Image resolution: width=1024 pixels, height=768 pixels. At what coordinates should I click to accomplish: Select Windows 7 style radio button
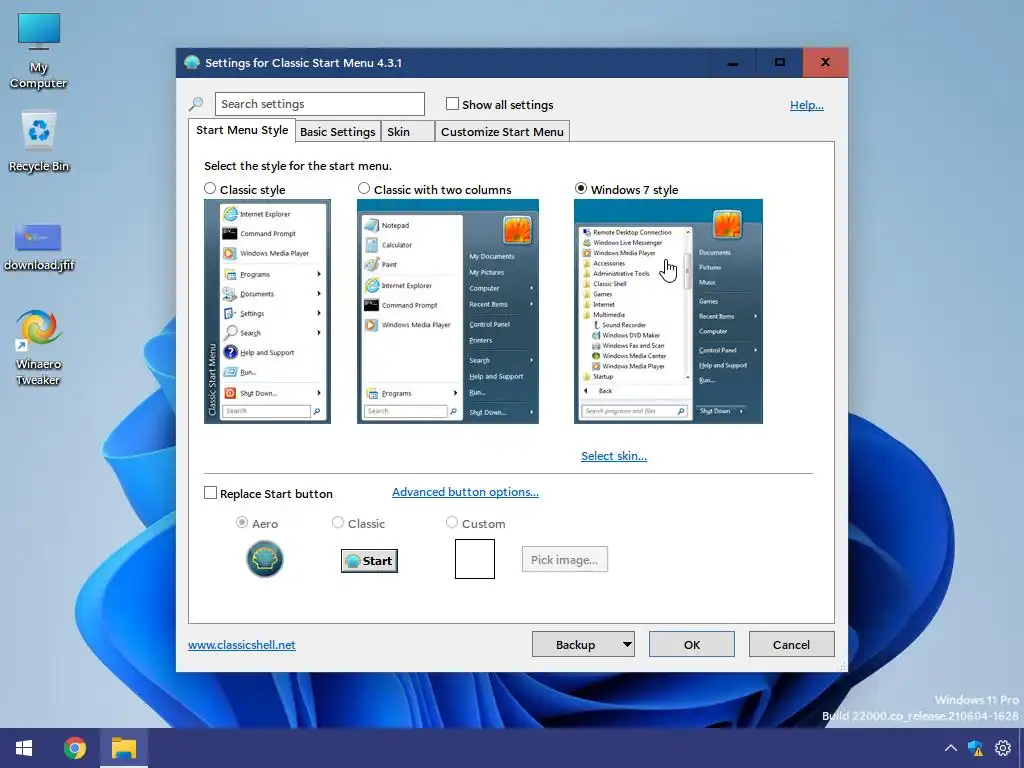pos(581,189)
